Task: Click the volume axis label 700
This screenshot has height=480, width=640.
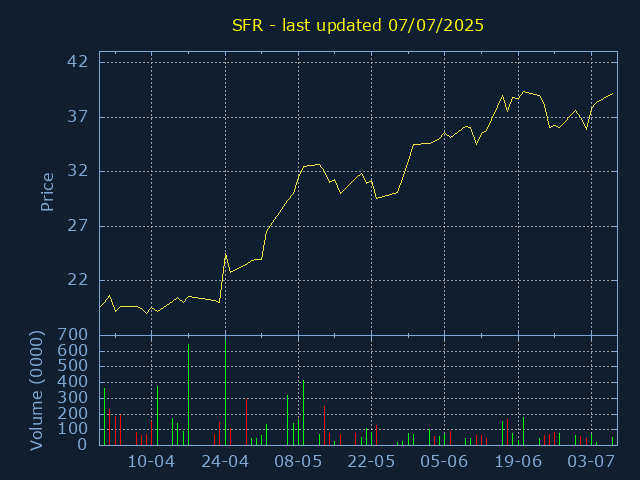Action: point(73,335)
